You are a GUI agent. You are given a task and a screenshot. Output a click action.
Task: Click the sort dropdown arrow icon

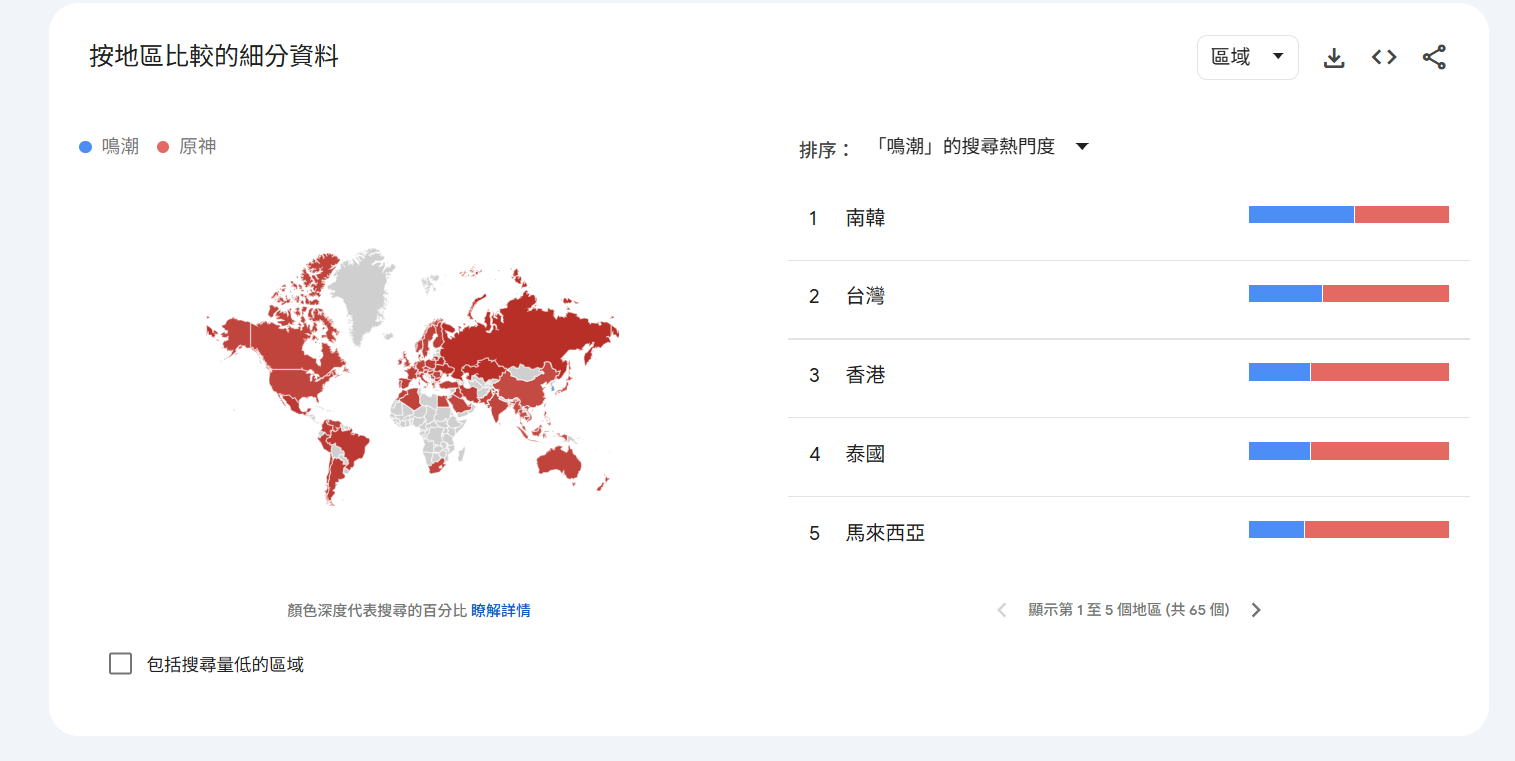click(1081, 147)
